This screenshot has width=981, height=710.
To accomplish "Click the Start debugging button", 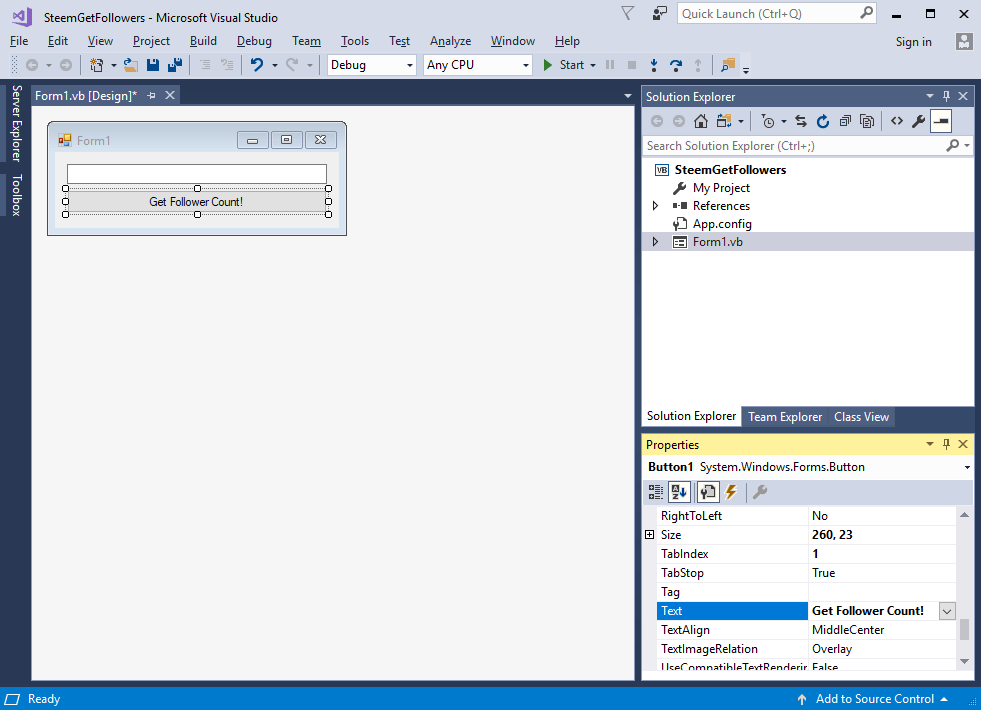I will pyautogui.click(x=564, y=65).
